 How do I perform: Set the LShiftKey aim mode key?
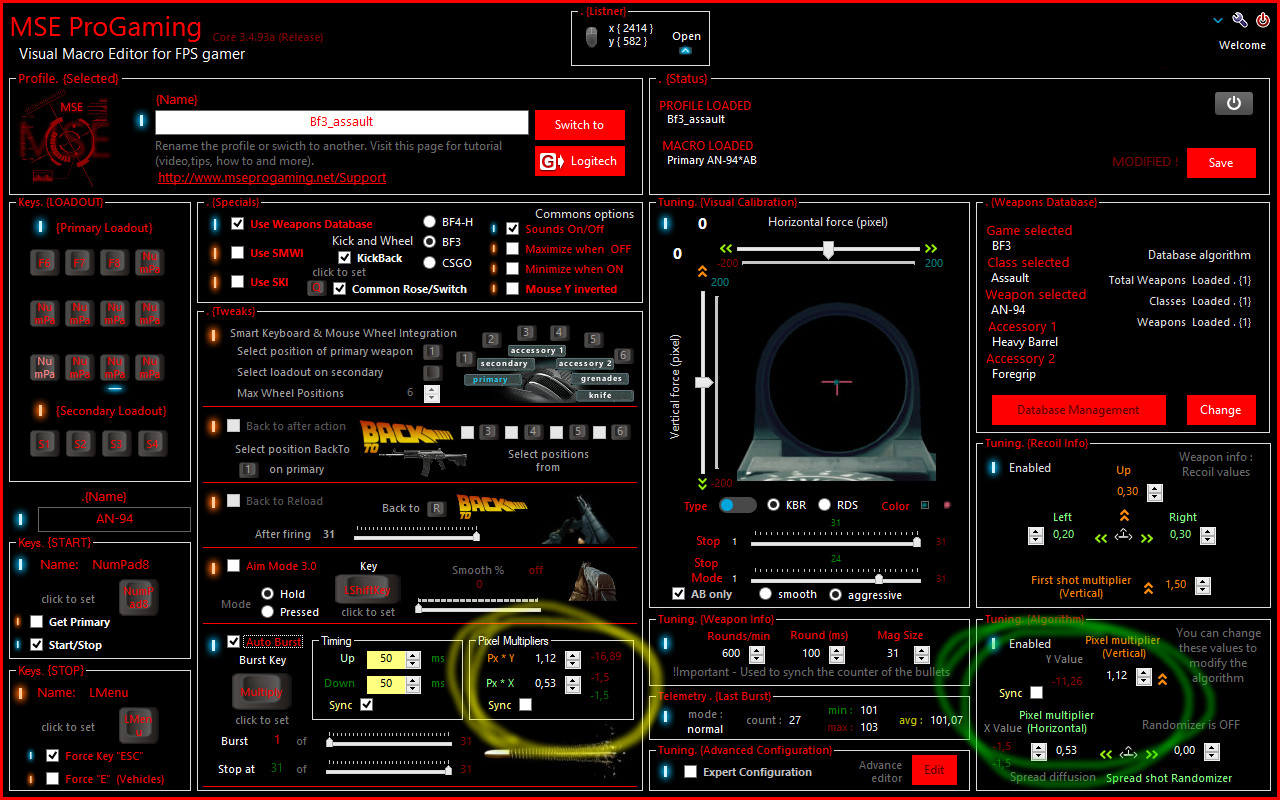click(368, 590)
